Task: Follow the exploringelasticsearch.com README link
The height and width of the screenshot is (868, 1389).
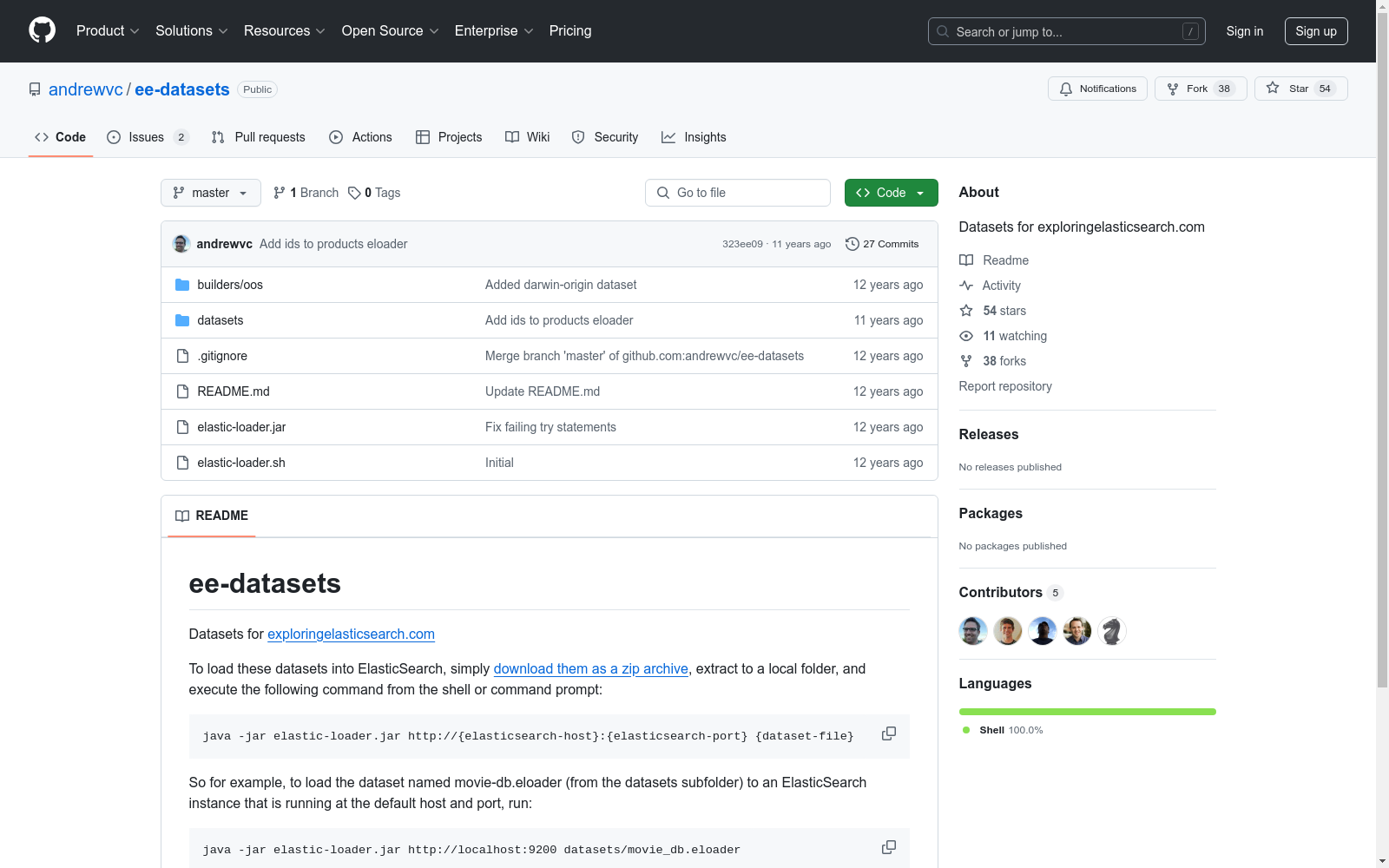Action: click(x=351, y=634)
